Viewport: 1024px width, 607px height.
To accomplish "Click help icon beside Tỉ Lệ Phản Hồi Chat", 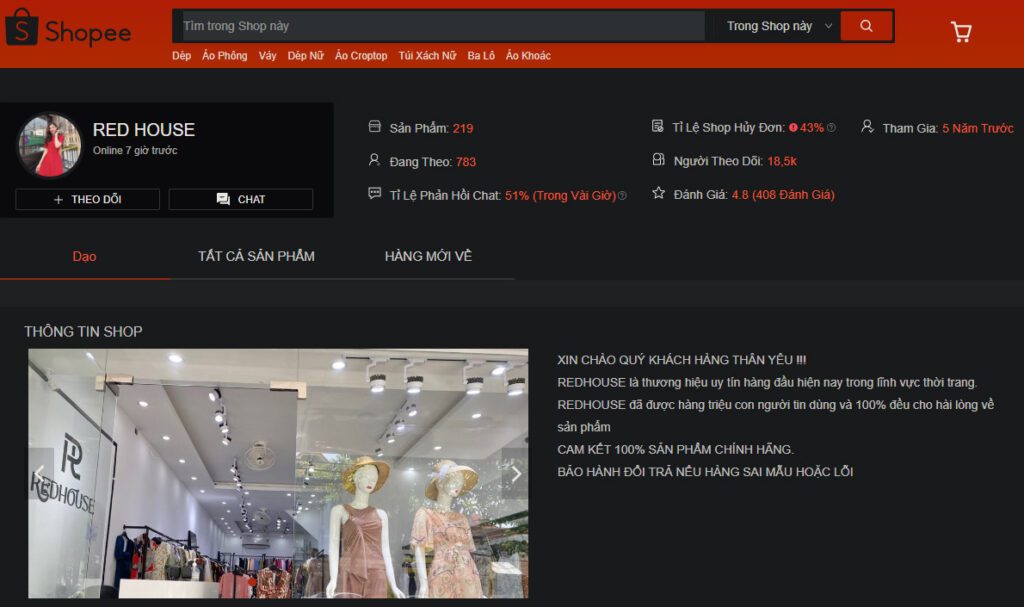I will tap(622, 196).
